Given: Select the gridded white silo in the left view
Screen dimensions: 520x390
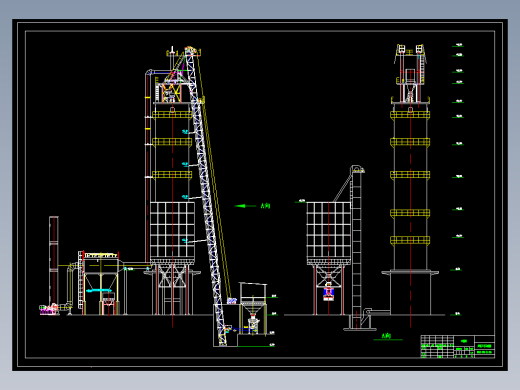Looking at the screenshot, I should pyautogui.click(x=172, y=233).
